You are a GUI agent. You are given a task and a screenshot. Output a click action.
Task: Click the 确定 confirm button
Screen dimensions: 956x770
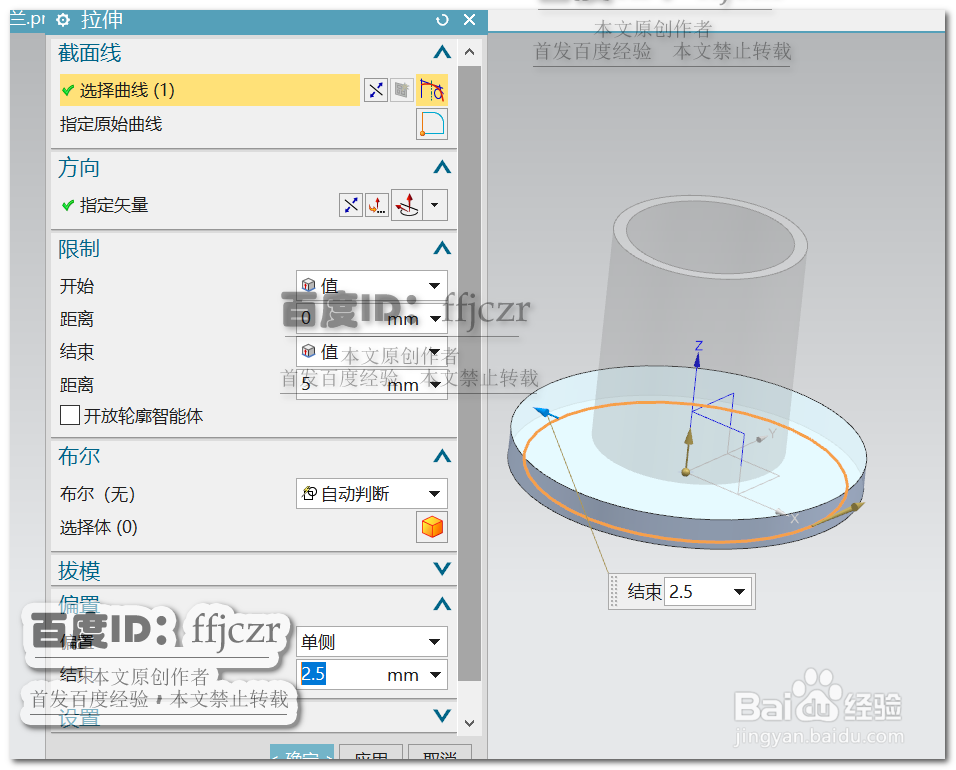coord(302,757)
